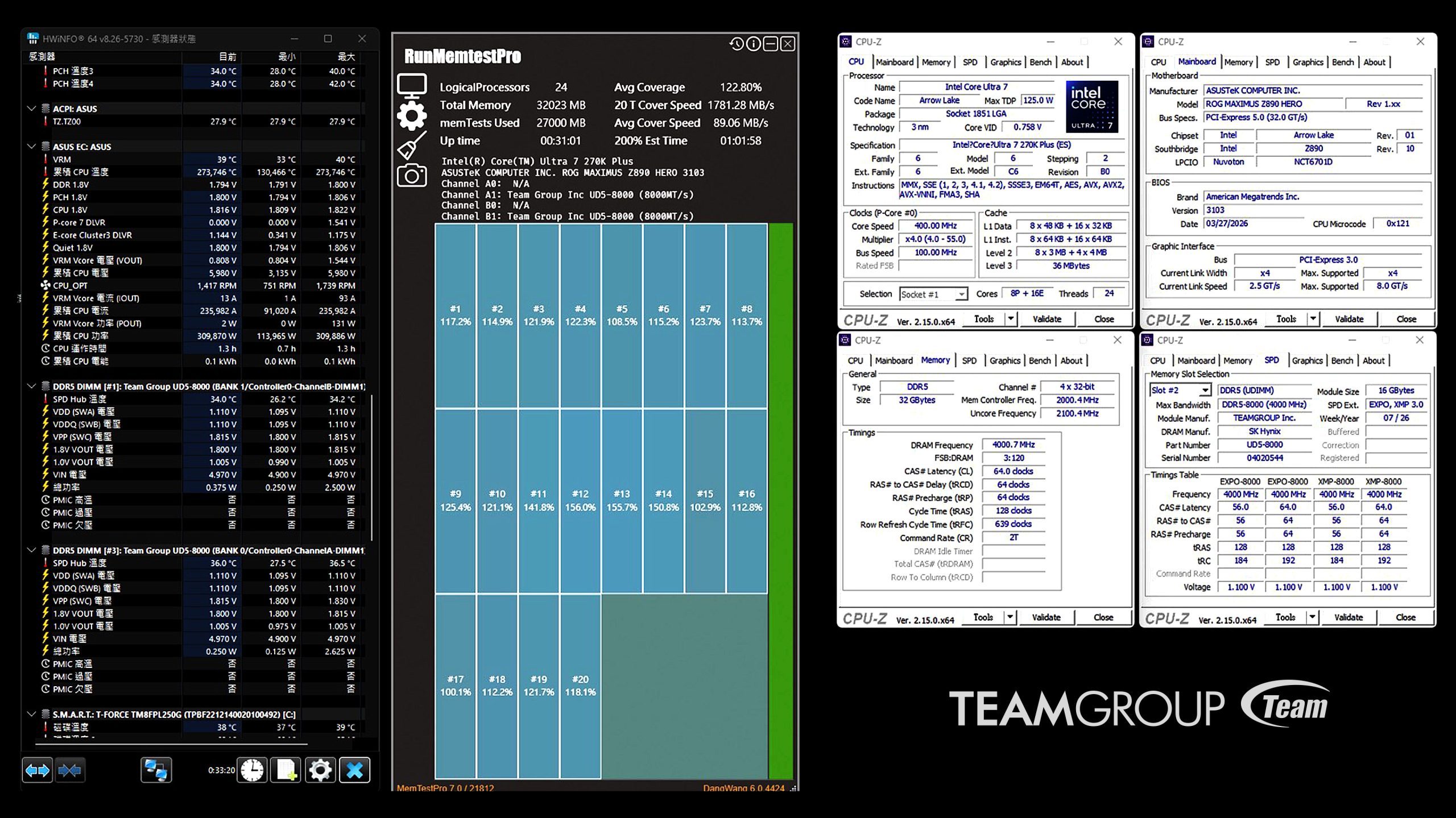This screenshot has height=818, width=1456.
Task: Open CPU tab in Mainboard window
Action: point(1159,62)
